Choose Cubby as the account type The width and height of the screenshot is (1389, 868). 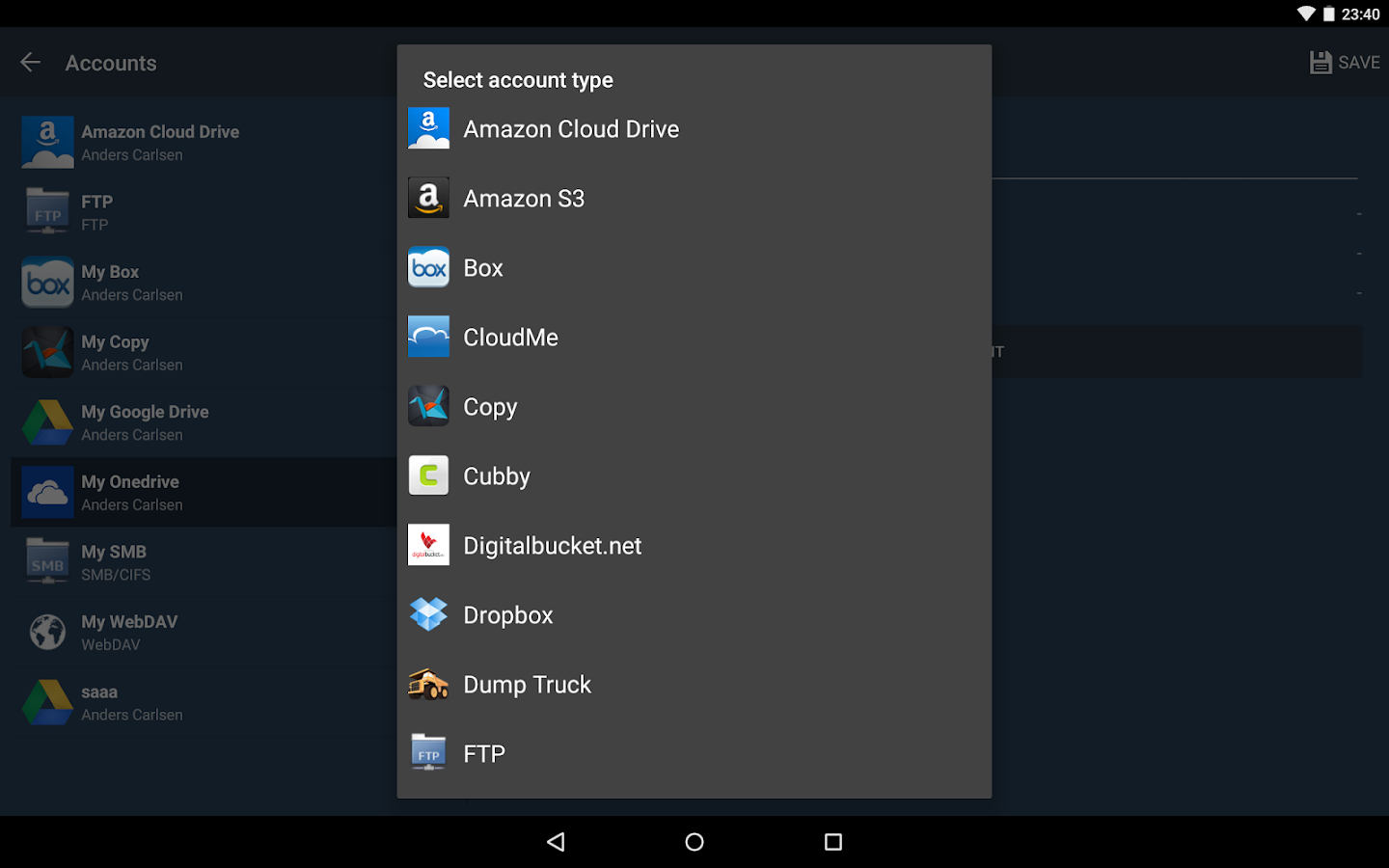497,475
